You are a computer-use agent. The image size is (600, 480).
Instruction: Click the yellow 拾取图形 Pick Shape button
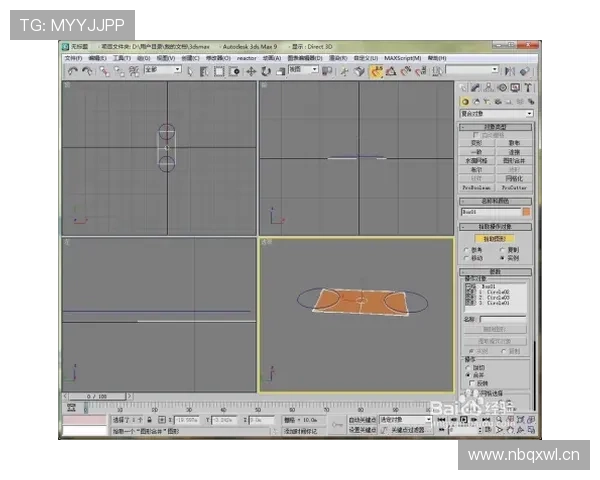[495, 239]
